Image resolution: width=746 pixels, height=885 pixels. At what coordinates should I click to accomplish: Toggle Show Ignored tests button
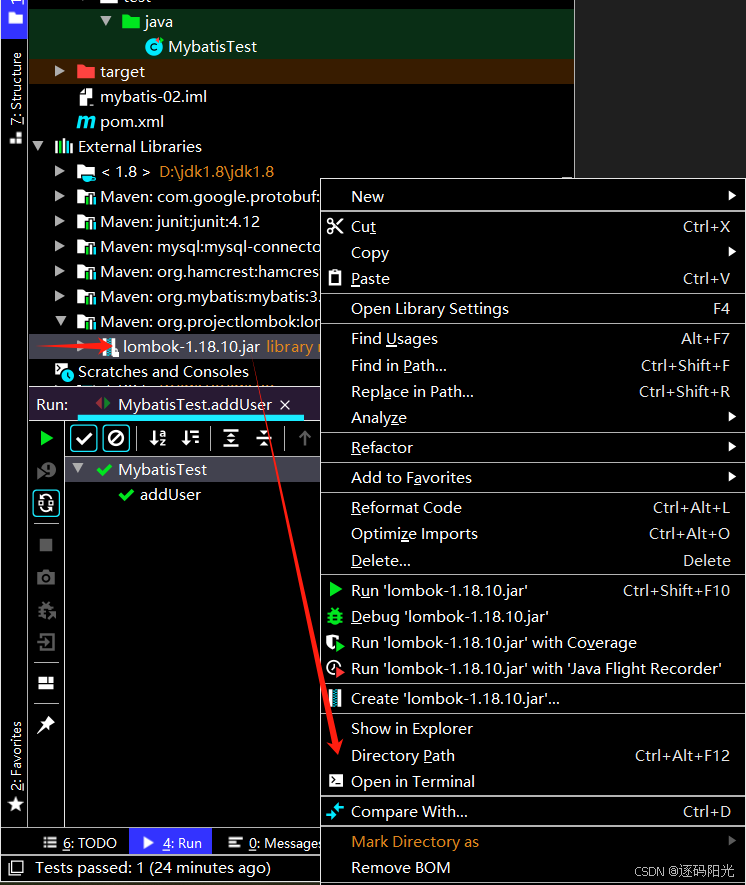pos(116,438)
